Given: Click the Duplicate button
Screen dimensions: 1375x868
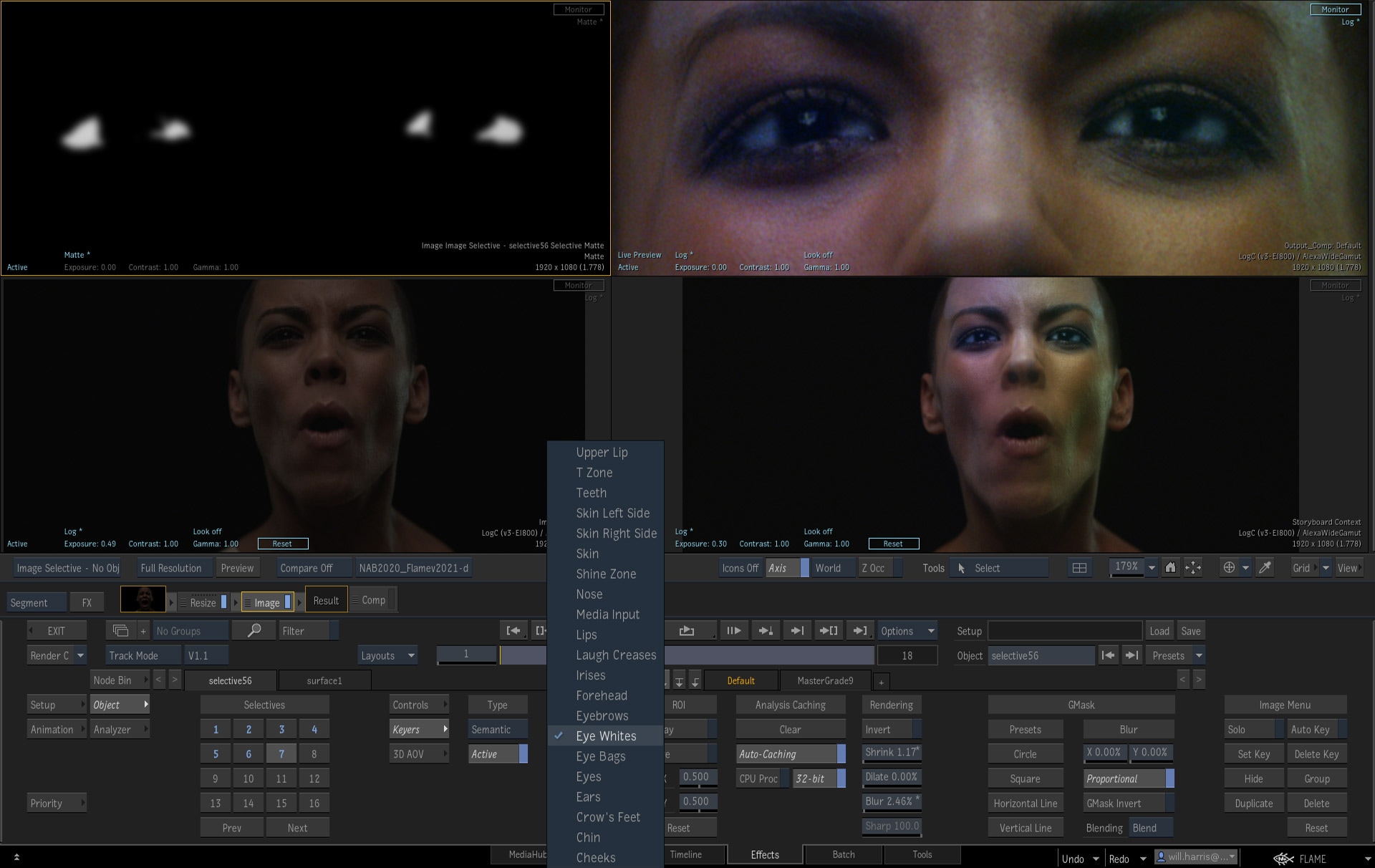Looking at the screenshot, I should point(1253,804).
